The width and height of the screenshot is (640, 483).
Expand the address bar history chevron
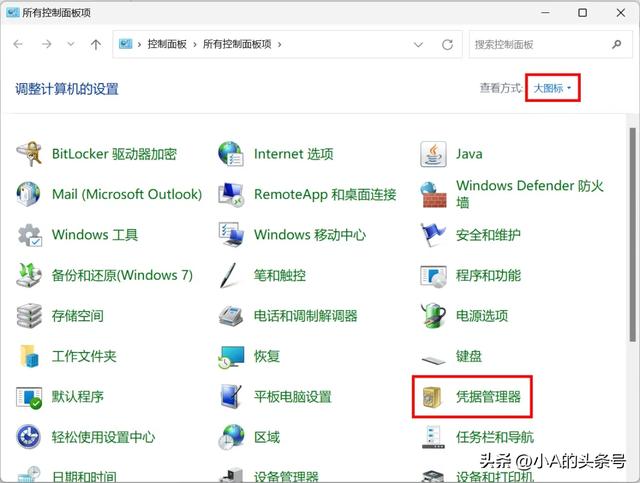pos(418,44)
